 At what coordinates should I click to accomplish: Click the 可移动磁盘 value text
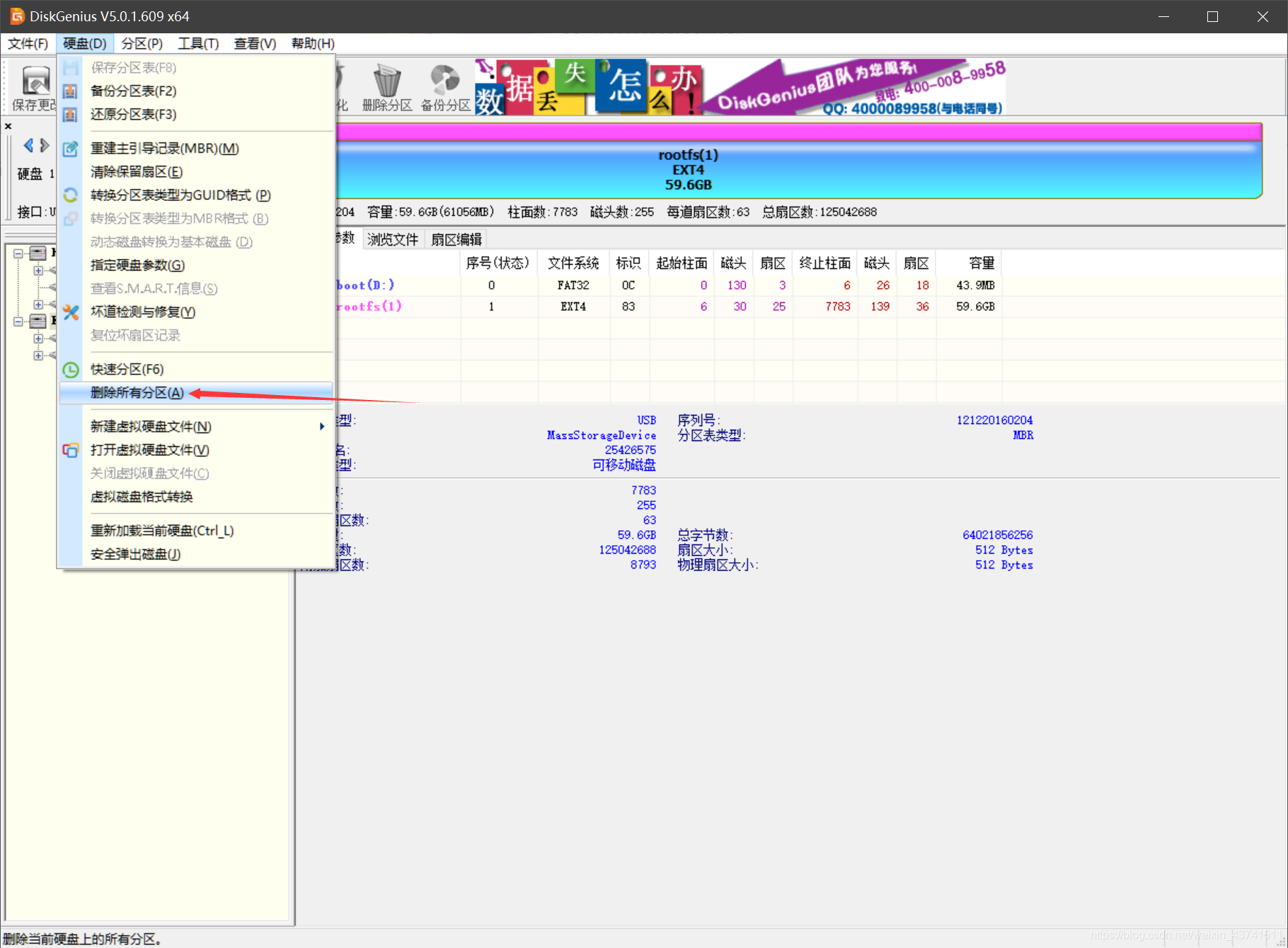coord(624,465)
